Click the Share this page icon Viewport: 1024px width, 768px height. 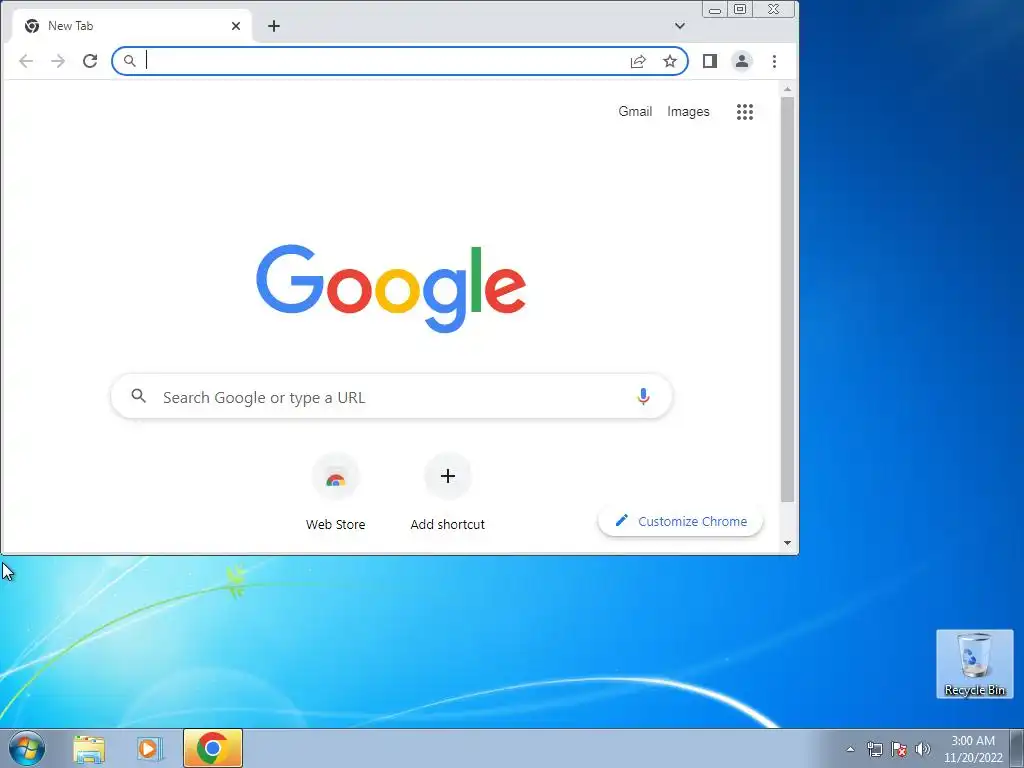tap(638, 61)
